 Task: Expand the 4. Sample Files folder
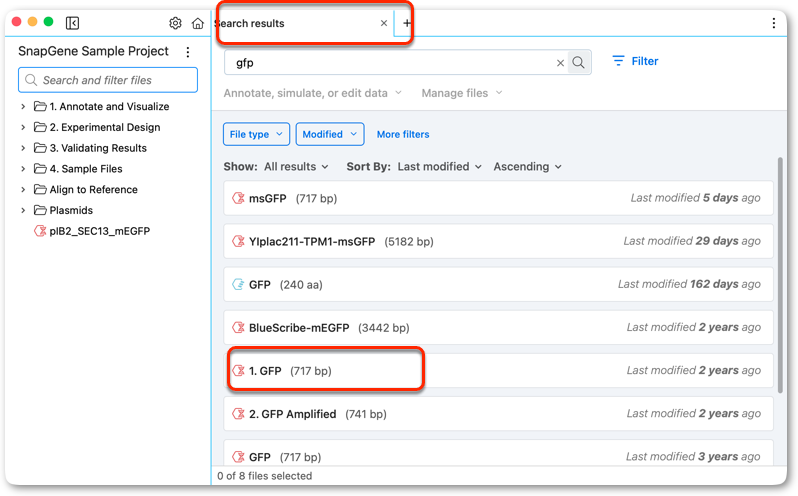pos(23,168)
